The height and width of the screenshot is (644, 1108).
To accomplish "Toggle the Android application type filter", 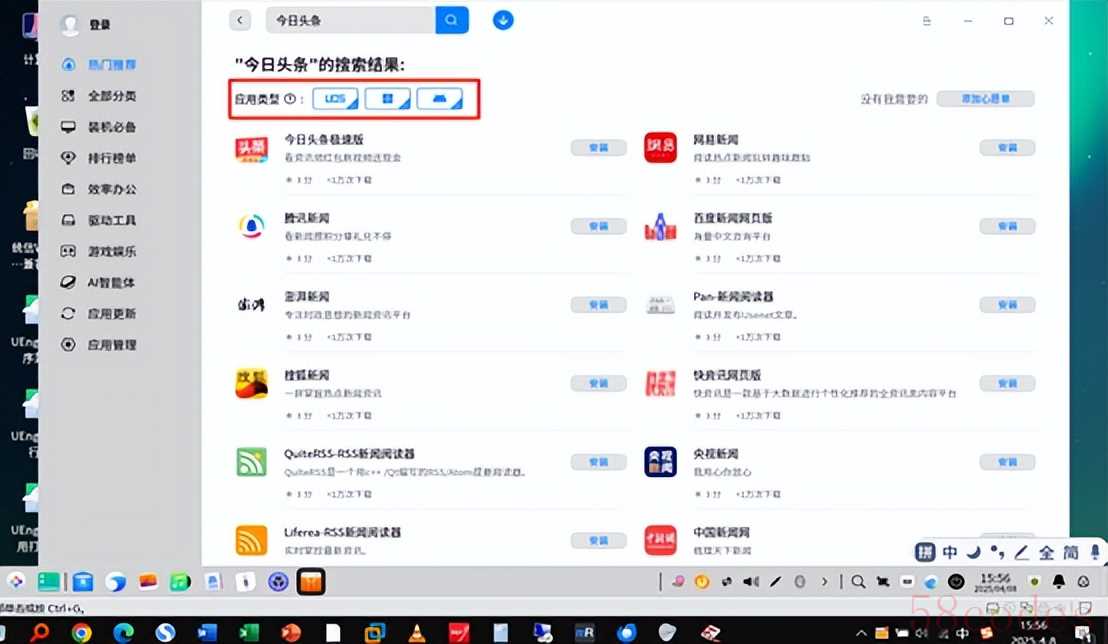I will point(440,99).
